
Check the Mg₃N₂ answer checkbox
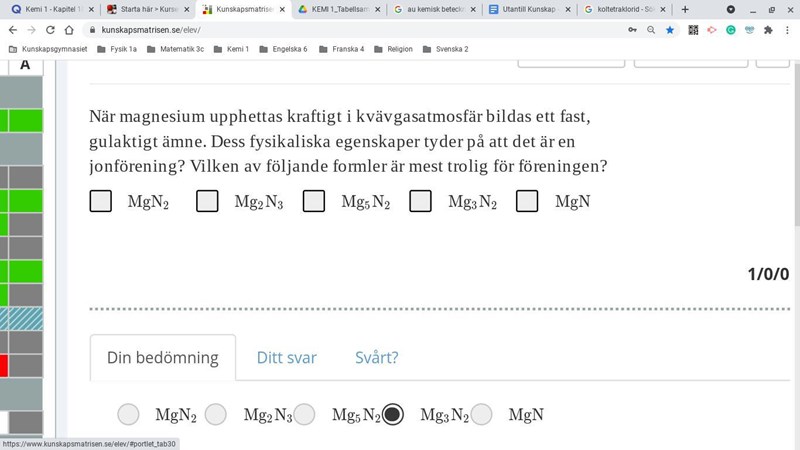coord(421,201)
